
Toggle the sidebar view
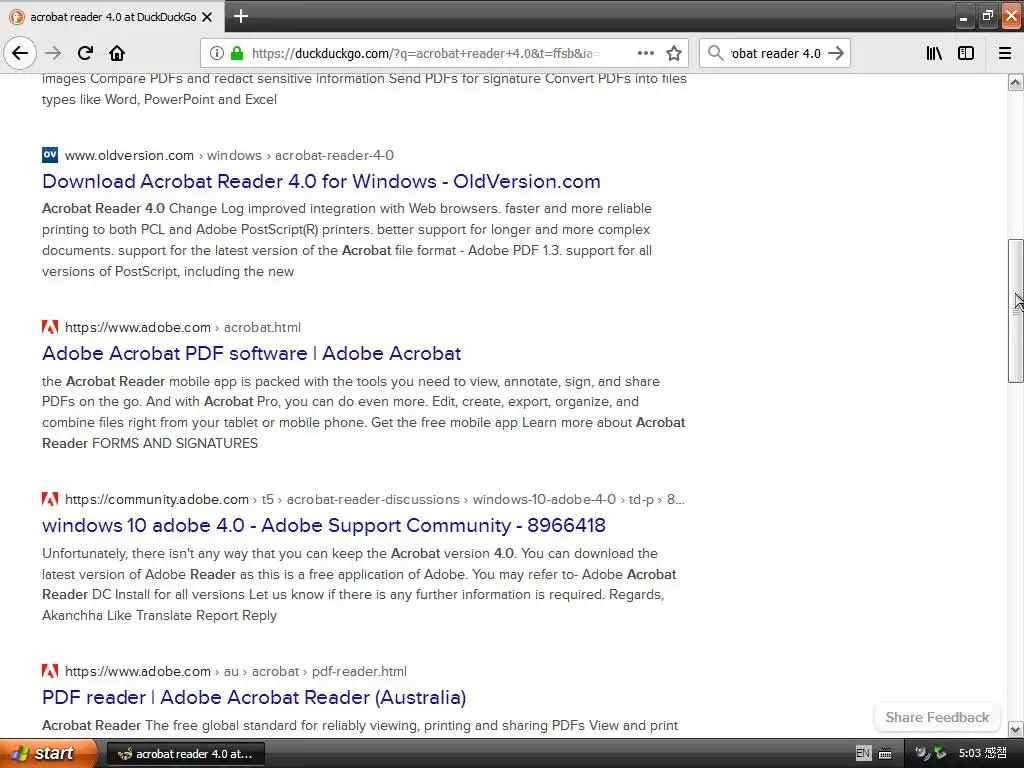point(966,53)
